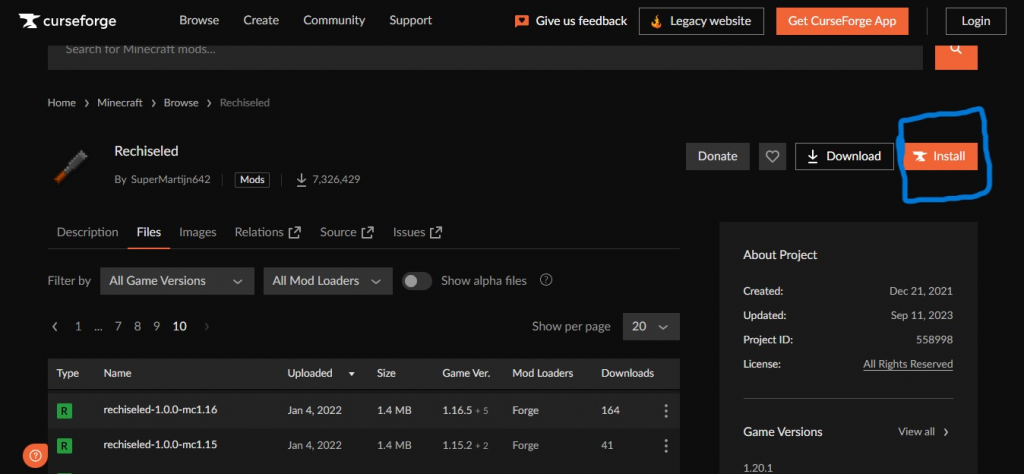Viewport: 1024px width, 474px height.
Task: Click Give us feedback
Action: 571,22
